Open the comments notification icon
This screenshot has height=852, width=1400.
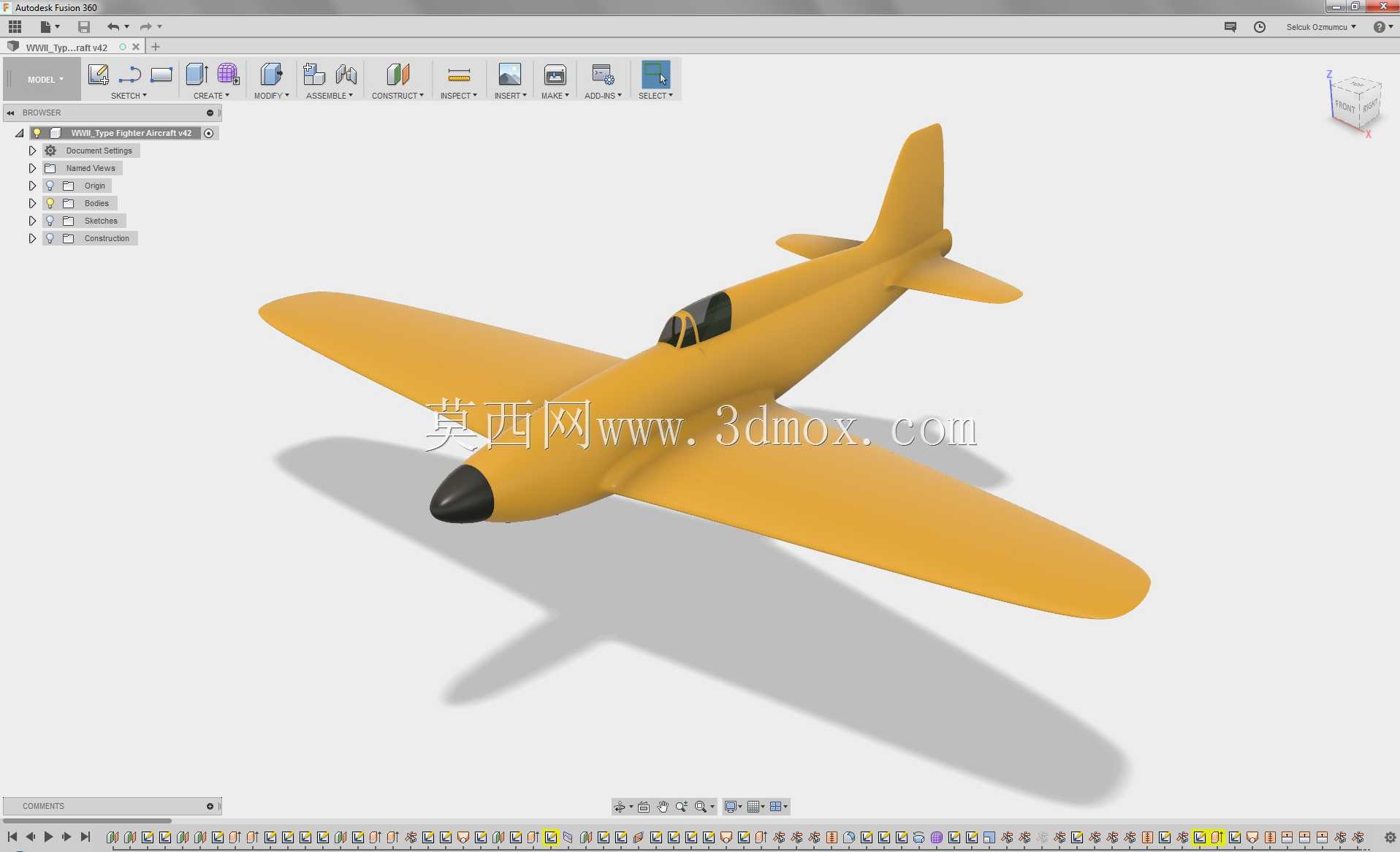pos(1230,27)
